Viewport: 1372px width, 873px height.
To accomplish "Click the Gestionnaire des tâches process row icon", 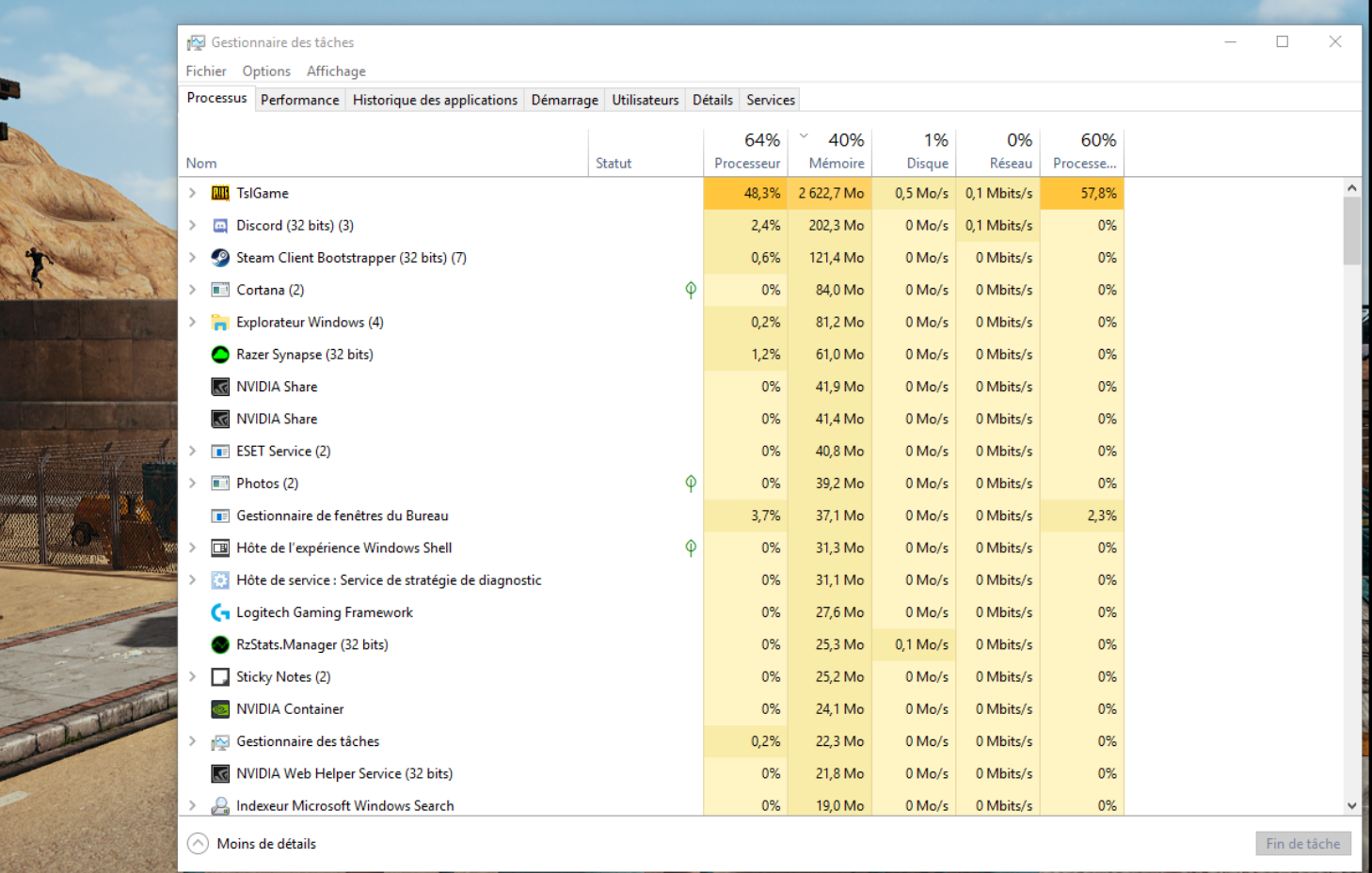I will coord(220,741).
